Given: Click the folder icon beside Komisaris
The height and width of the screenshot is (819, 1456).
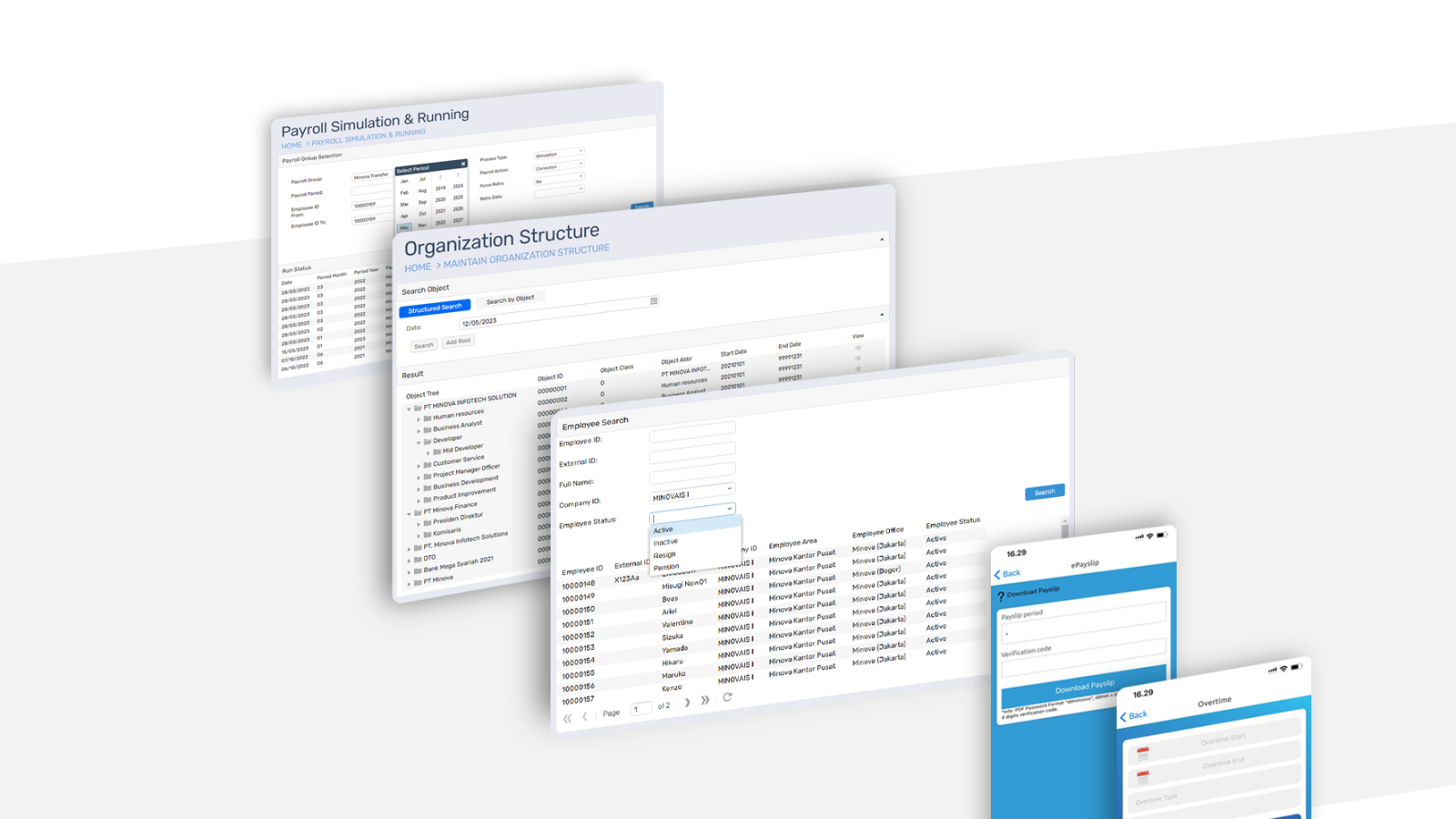Looking at the screenshot, I should (427, 534).
